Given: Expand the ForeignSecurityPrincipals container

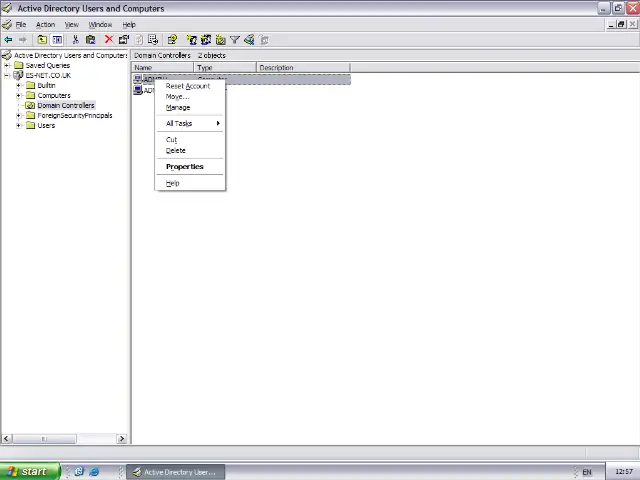Looking at the screenshot, I should (18, 116).
